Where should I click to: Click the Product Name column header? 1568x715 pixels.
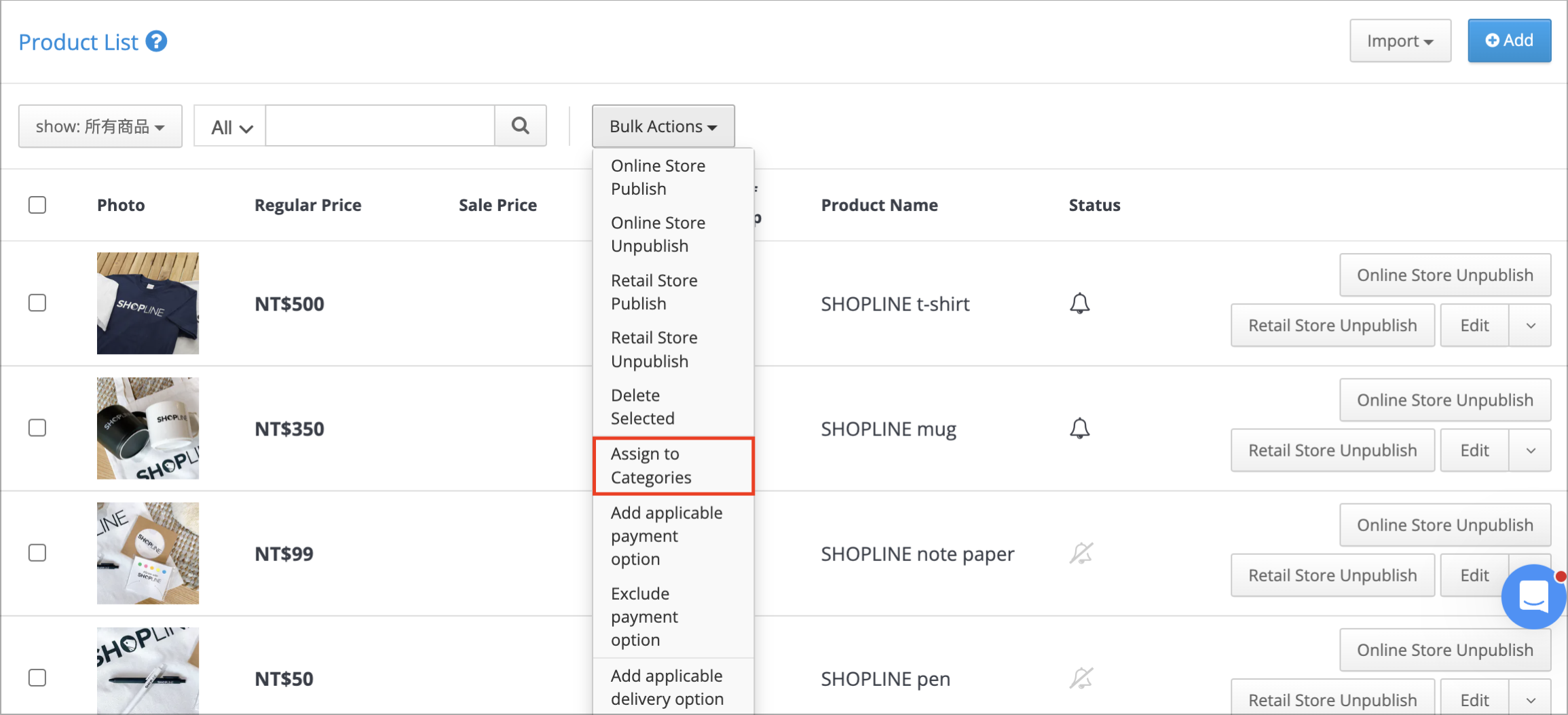tap(879, 205)
